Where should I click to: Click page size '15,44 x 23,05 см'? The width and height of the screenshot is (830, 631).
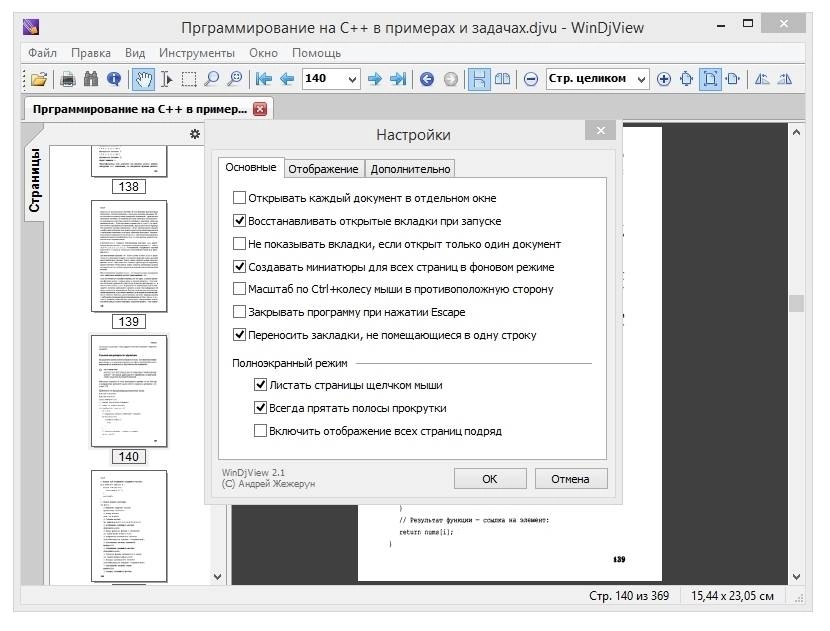pos(732,596)
